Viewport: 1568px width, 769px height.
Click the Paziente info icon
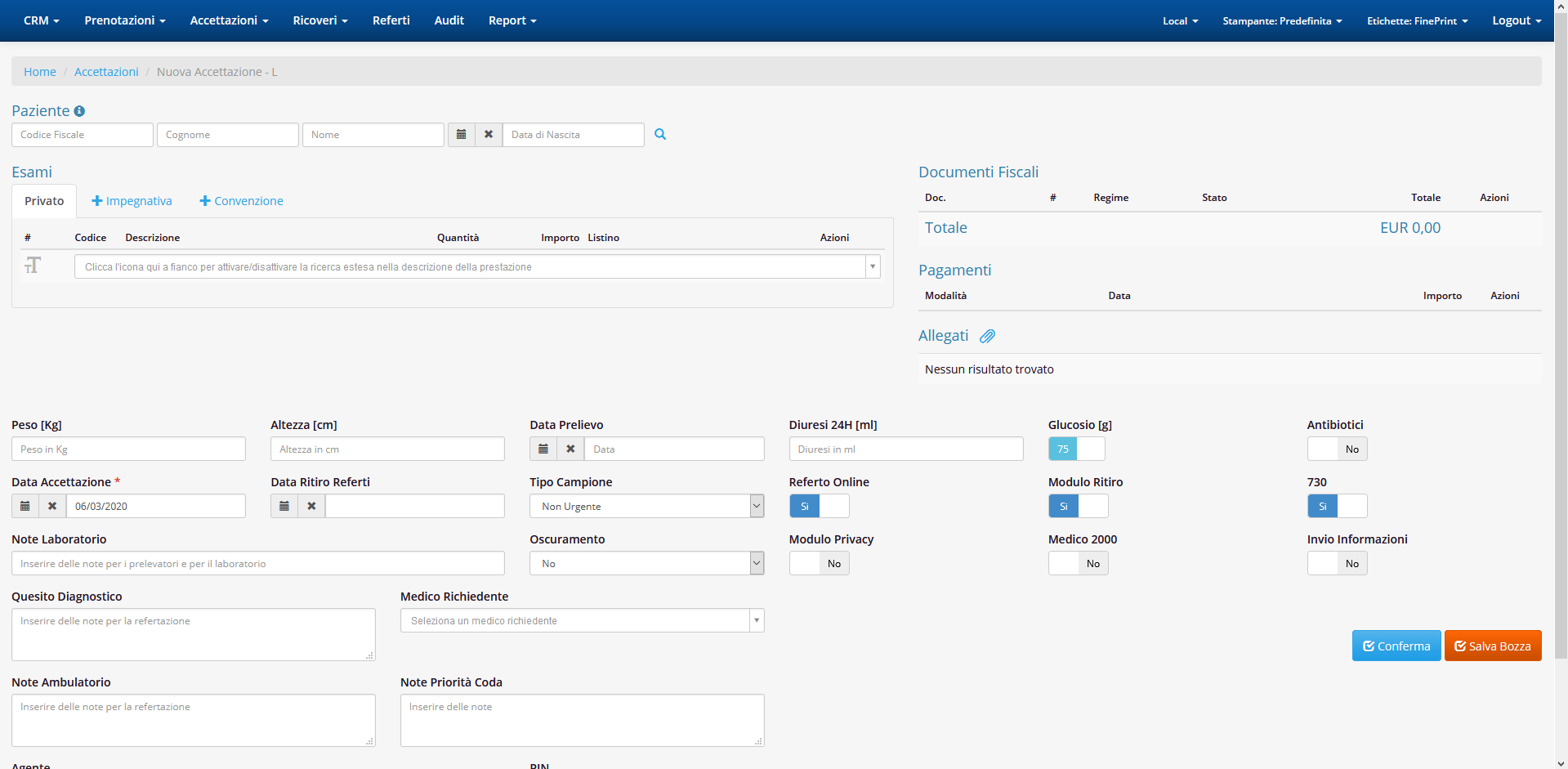click(x=79, y=111)
